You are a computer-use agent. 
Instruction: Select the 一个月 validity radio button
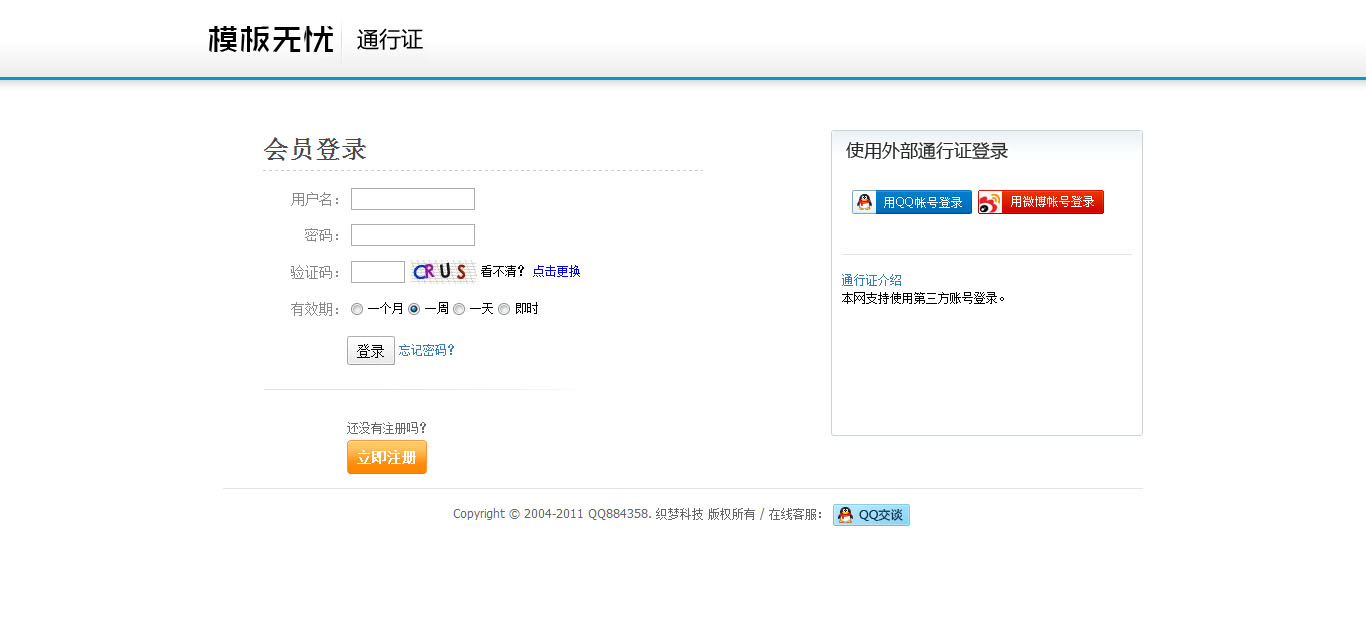click(357, 309)
